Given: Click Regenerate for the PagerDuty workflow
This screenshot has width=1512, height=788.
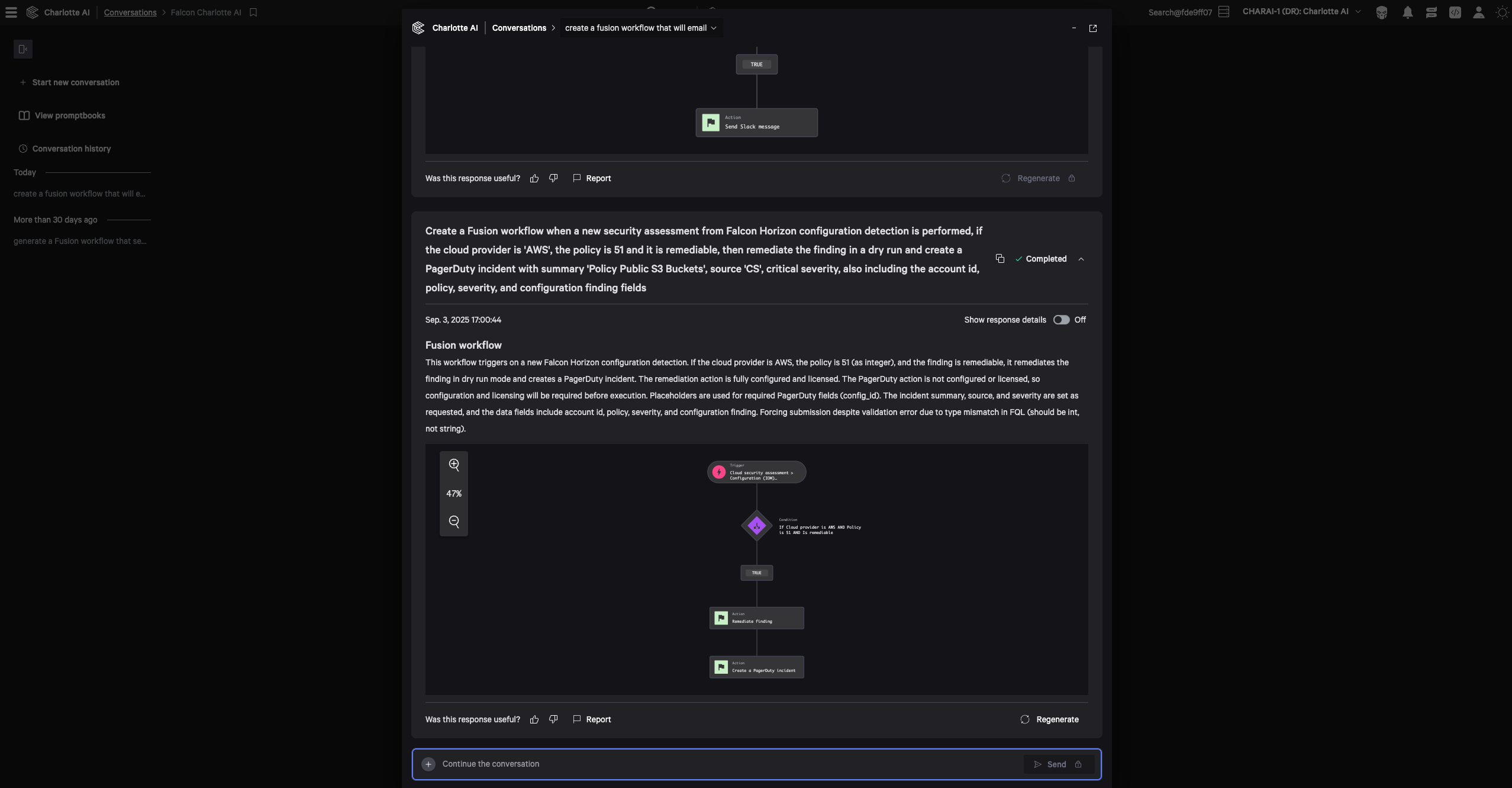Looking at the screenshot, I should [1050, 719].
